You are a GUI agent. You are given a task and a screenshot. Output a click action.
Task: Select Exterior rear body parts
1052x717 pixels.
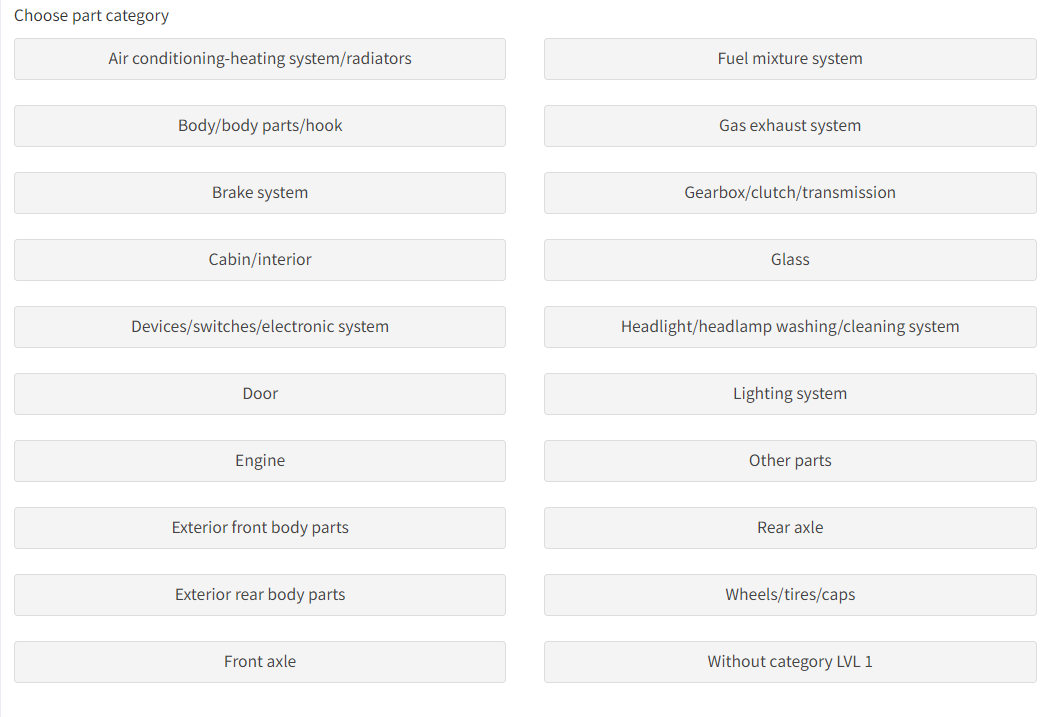260,595
